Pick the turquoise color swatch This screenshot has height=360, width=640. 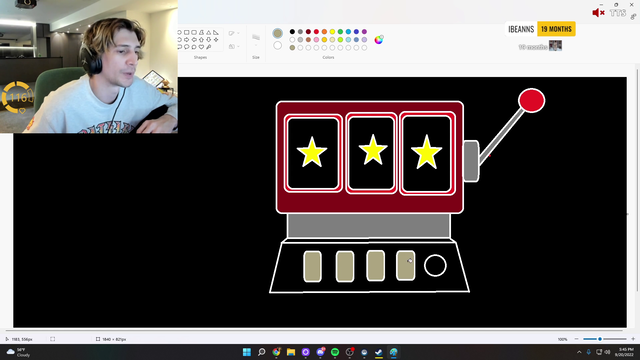[348, 31]
